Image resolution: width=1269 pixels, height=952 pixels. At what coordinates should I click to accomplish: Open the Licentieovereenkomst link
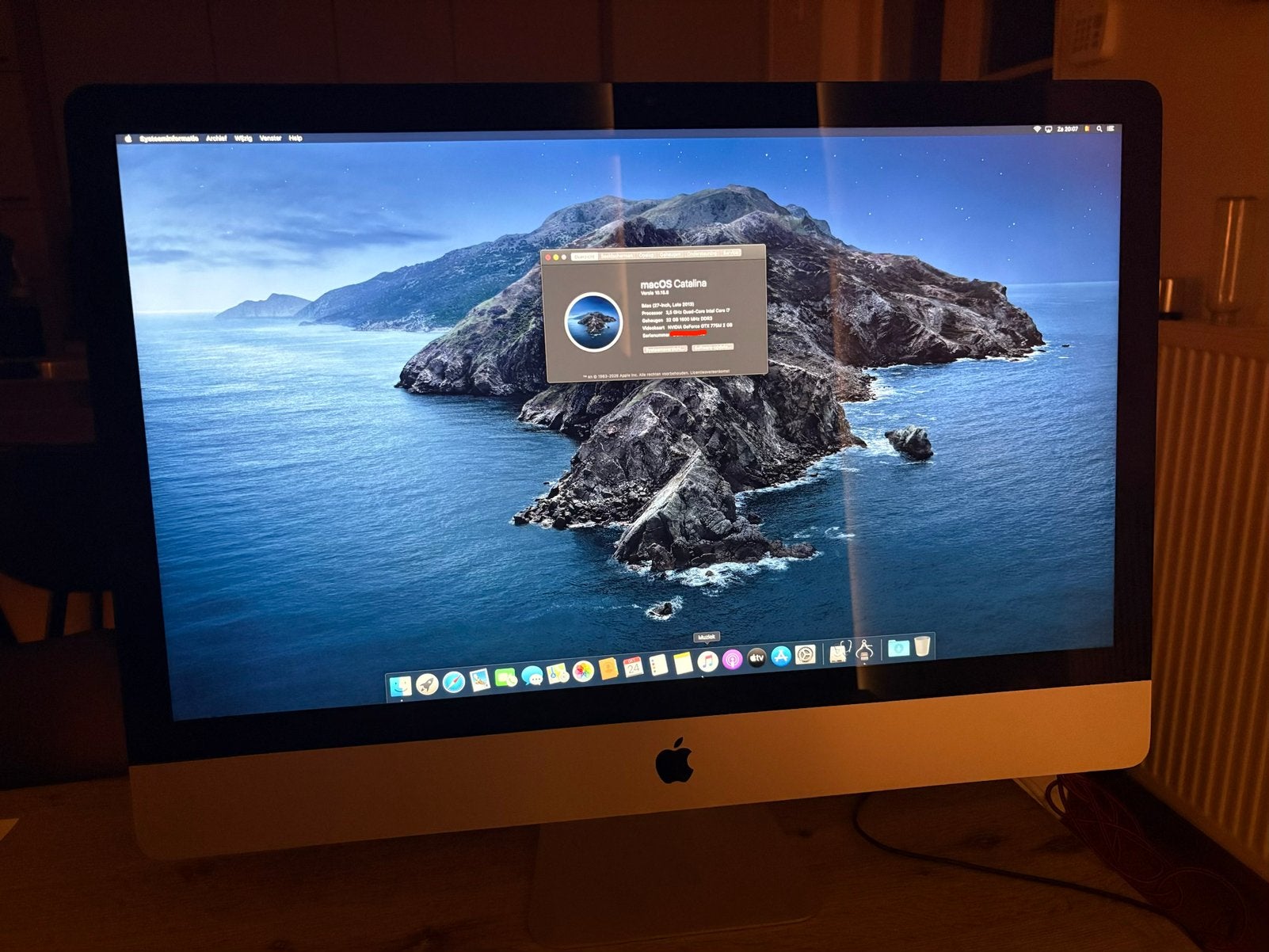coord(710,371)
